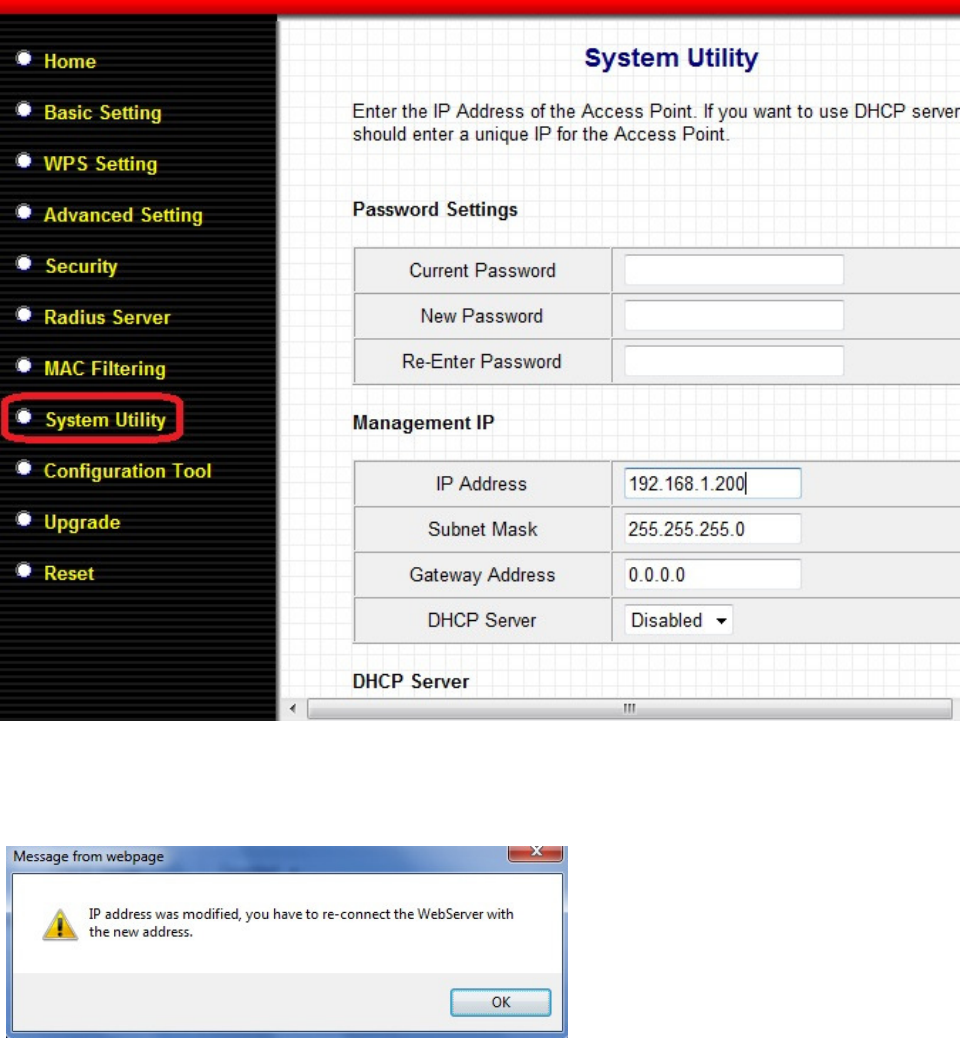Viewport: 960px width, 1038px height.
Task: Click the Subnet Mask label
Action: [x=482, y=530]
